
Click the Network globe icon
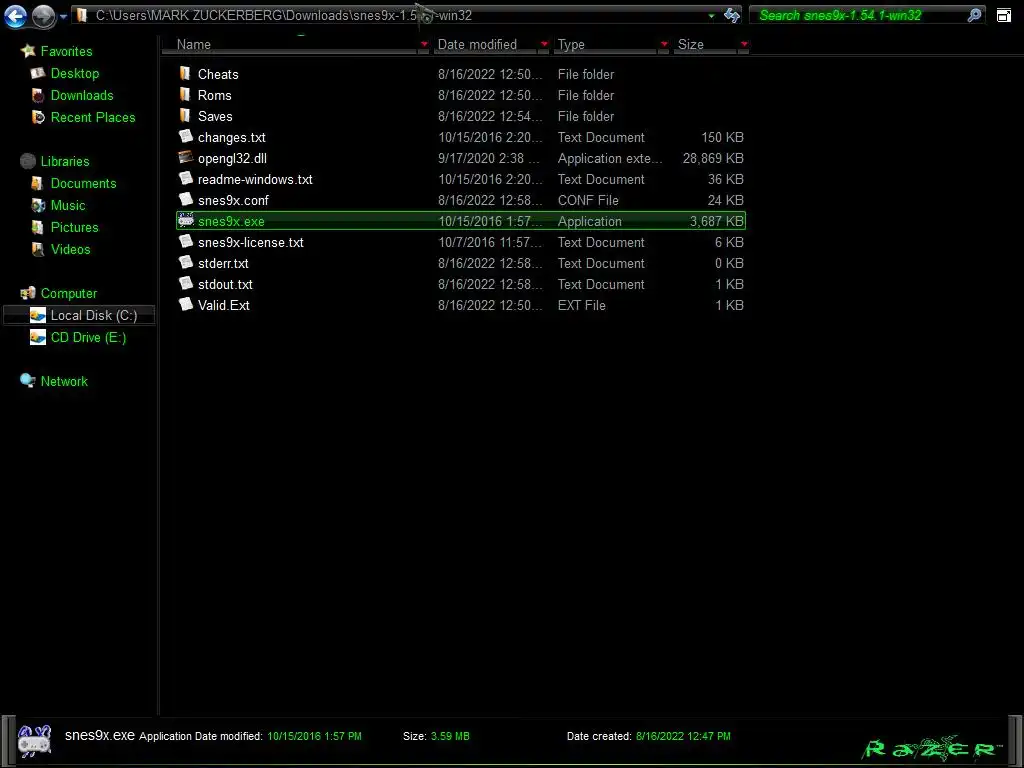pyautogui.click(x=27, y=381)
